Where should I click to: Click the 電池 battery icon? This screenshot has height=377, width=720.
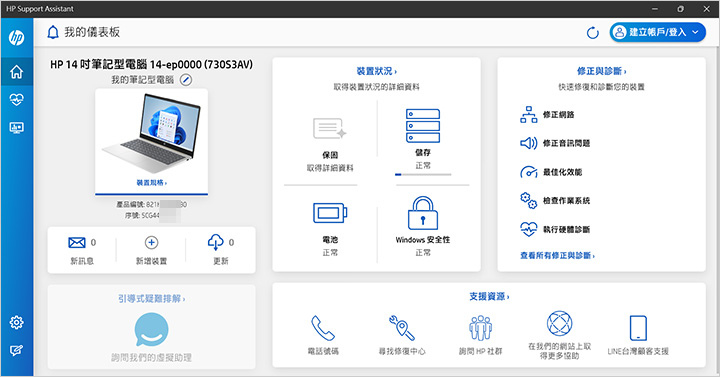tap(330, 213)
